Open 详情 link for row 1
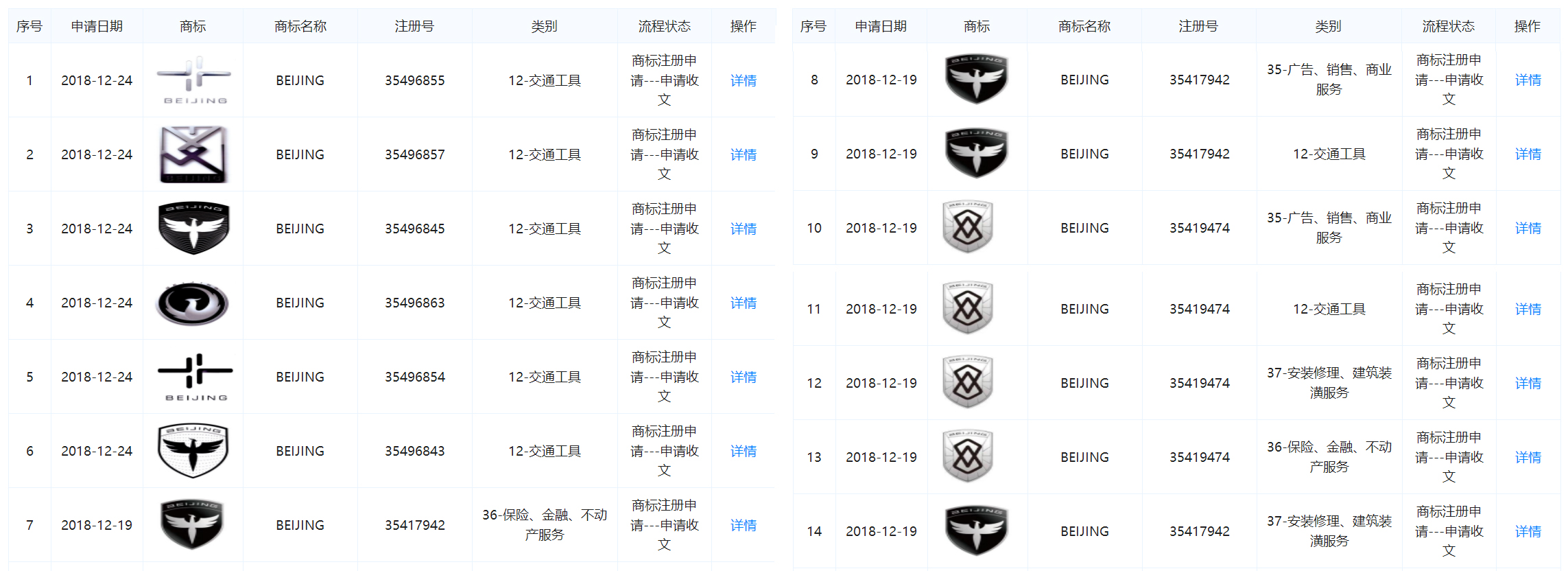 tap(743, 80)
